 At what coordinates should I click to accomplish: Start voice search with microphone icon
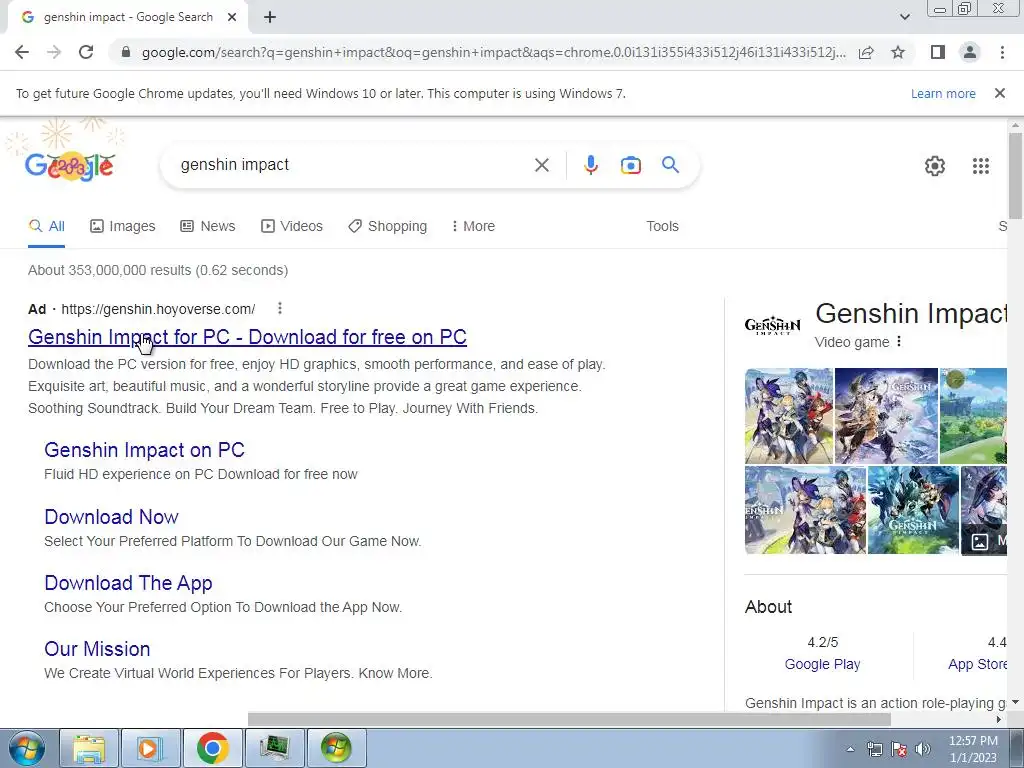pos(590,165)
